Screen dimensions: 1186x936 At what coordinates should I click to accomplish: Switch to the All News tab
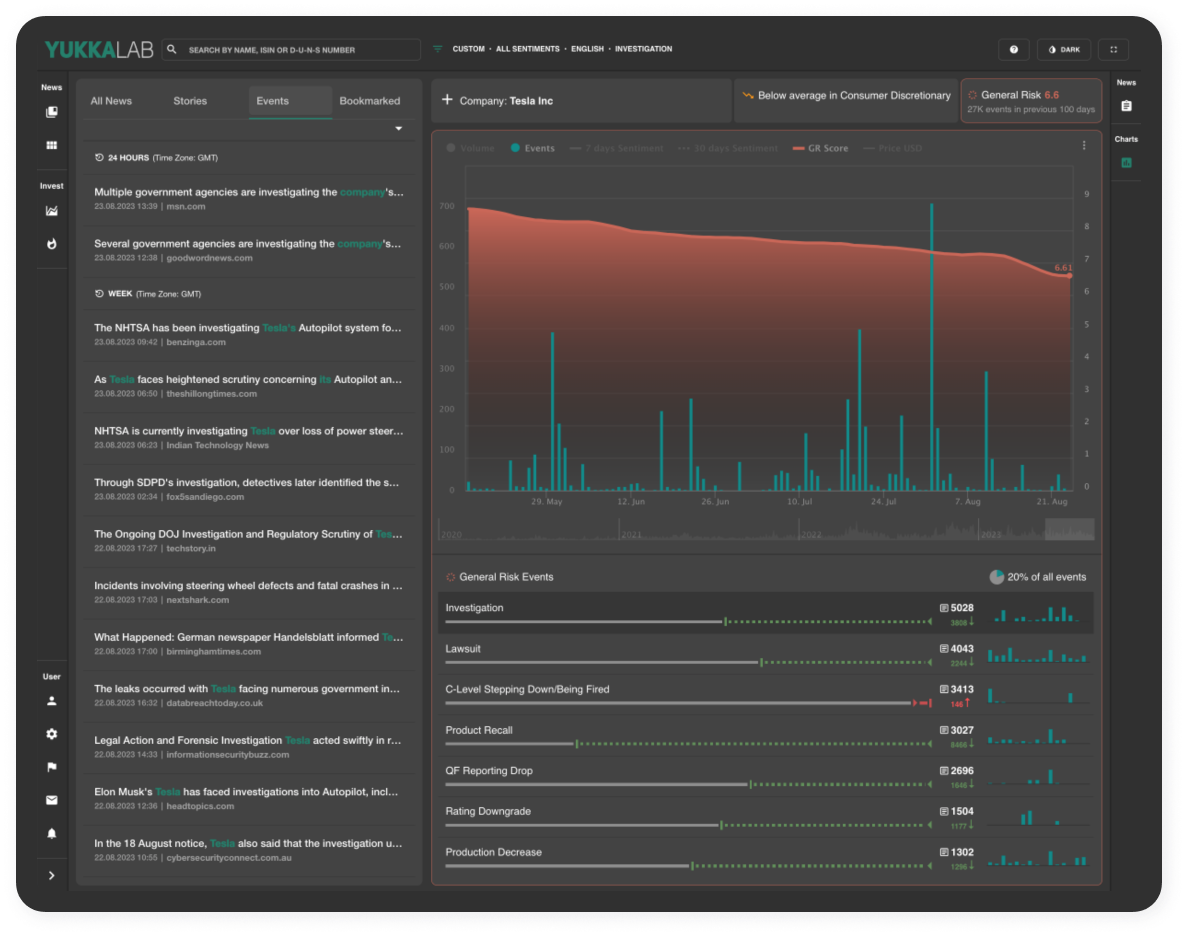tap(111, 101)
